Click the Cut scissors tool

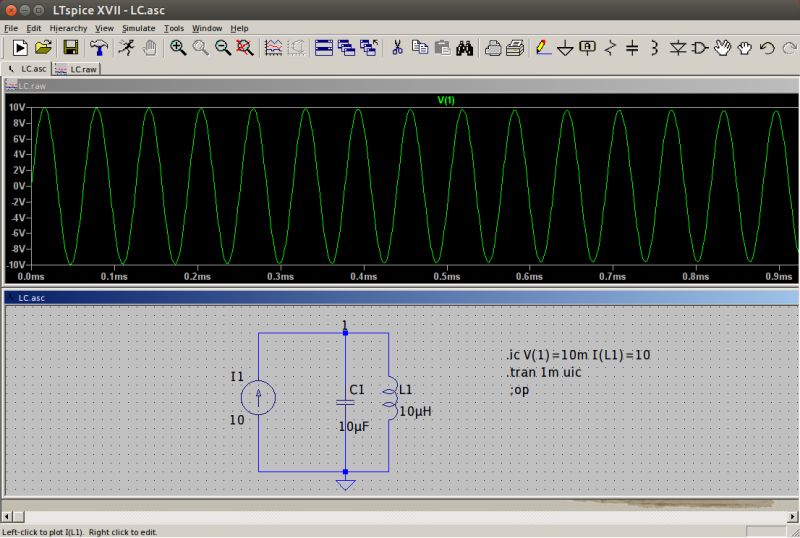[397, 48]
